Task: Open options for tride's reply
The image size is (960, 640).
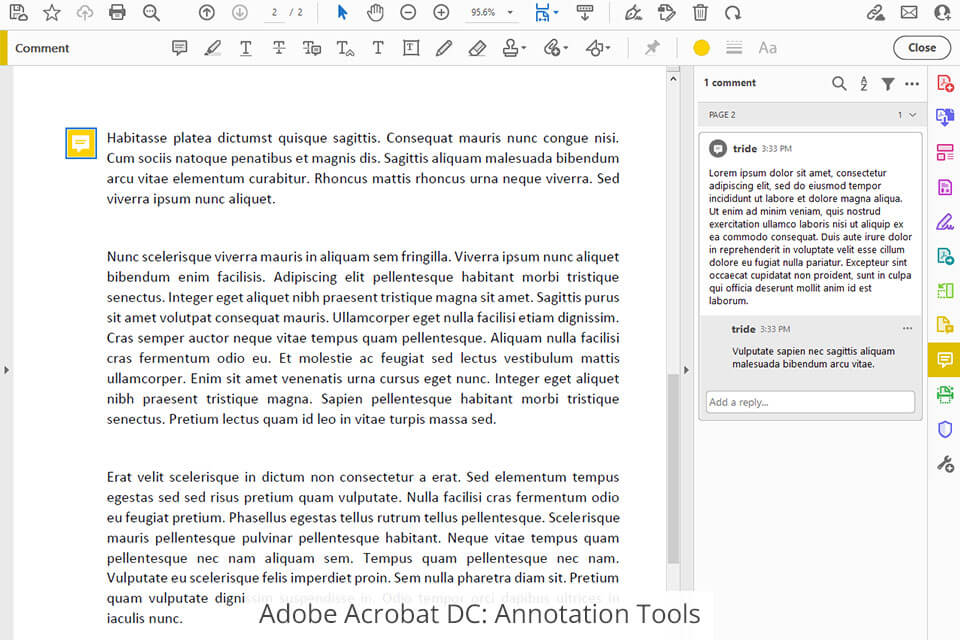Action: (907, 328)
